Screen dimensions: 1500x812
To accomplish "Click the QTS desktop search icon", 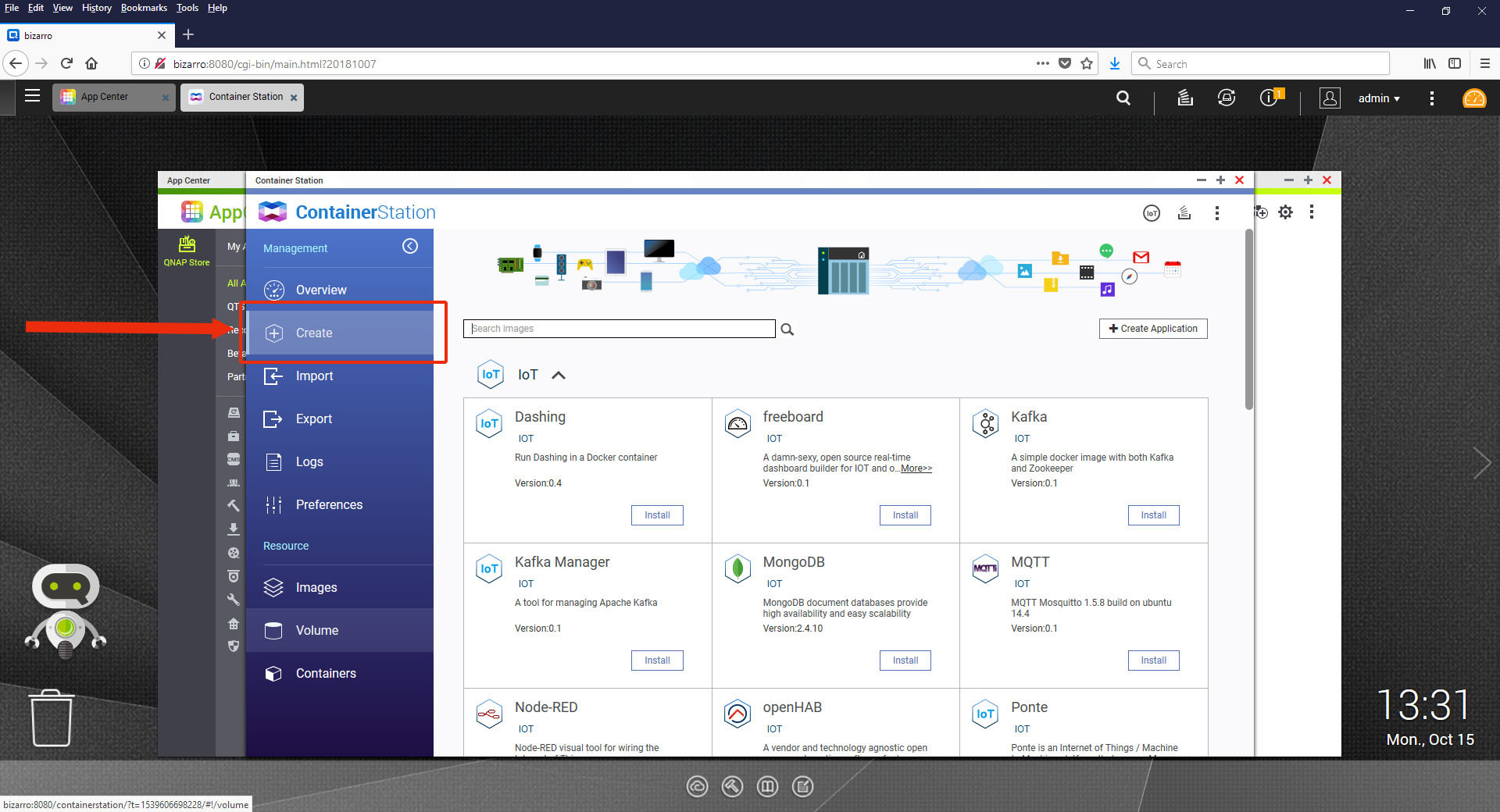I will click(x=1123, y=98).
